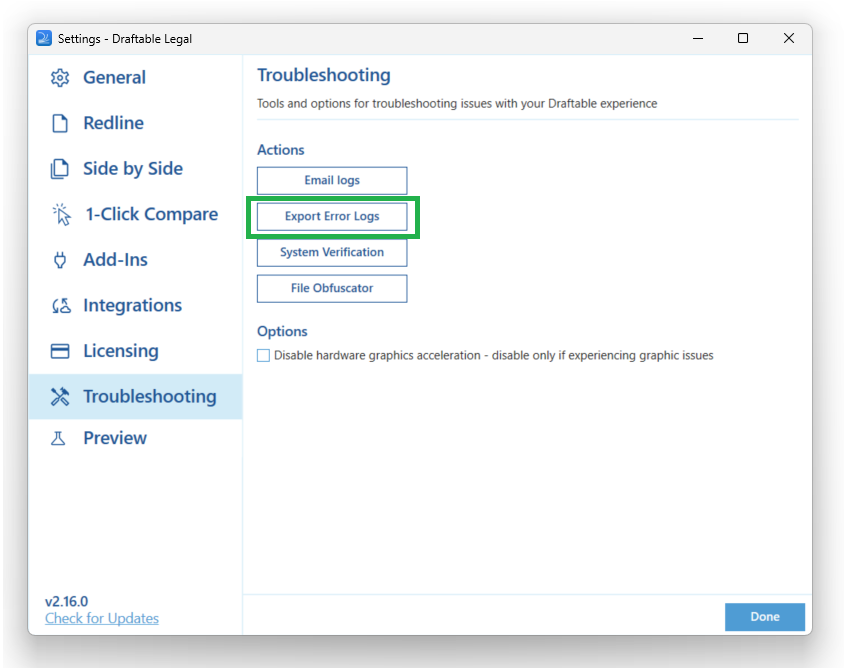This screenshot has width=844, height=668.
Task: Click the Check for Updates link
Action: point(102,618)
